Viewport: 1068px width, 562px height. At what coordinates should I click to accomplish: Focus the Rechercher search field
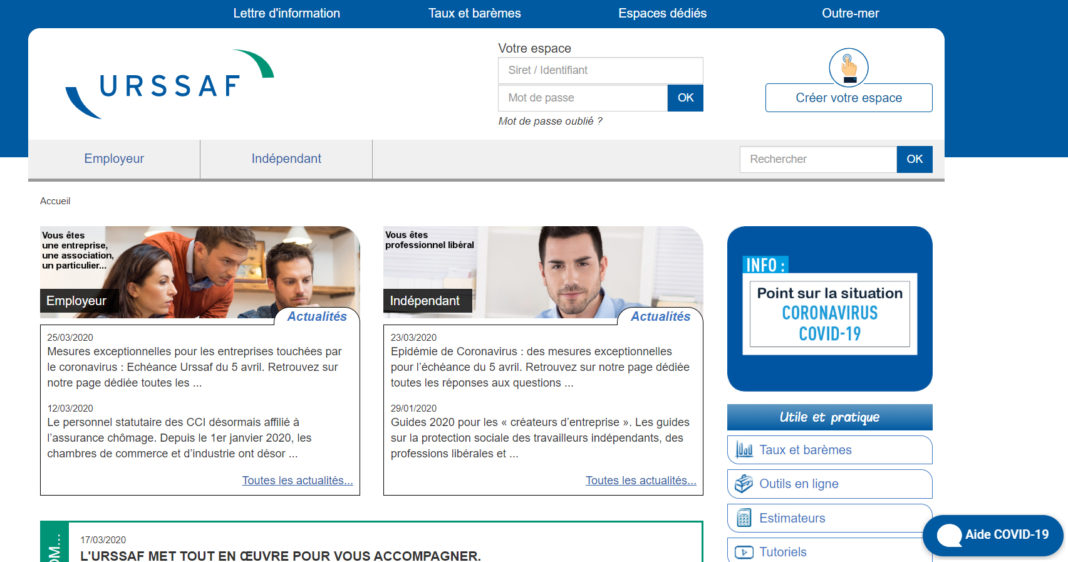(818, 159)
